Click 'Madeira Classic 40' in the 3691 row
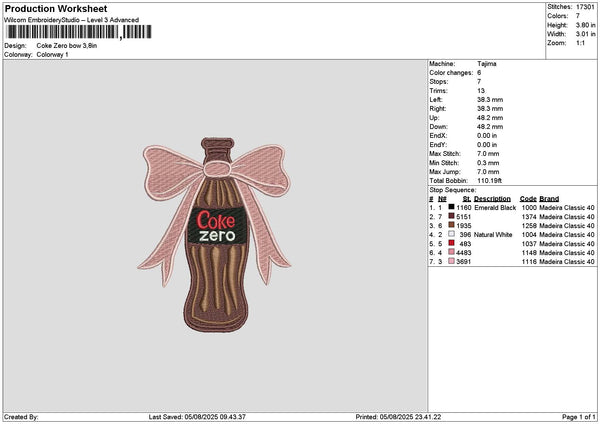The width and height of the screenshot is (600, 424). tap(567, 262)
